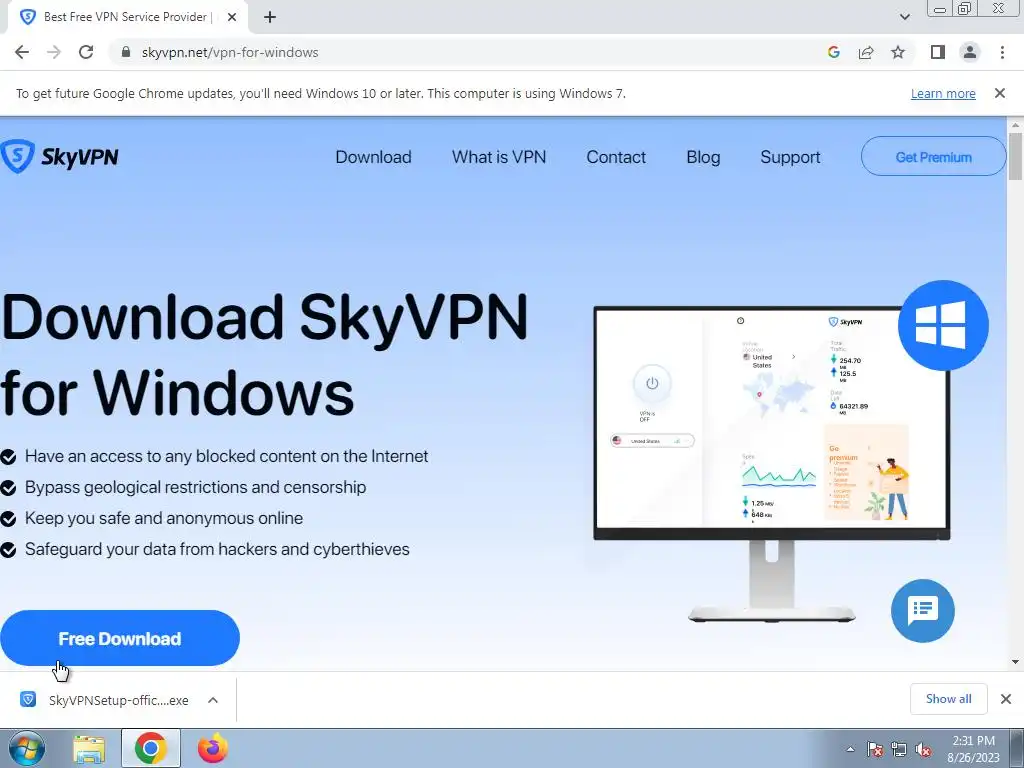Dismiss the Chrome update notification bar

(1000, 93)
